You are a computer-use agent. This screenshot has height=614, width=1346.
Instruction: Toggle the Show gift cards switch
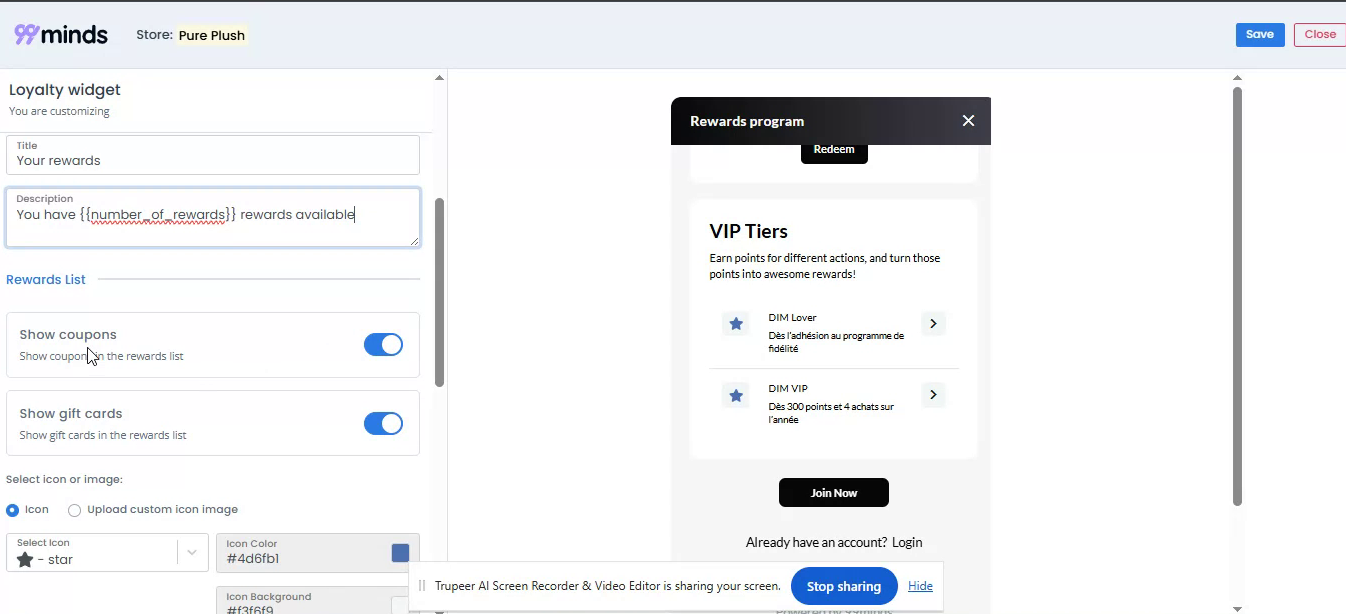(383, 423)
